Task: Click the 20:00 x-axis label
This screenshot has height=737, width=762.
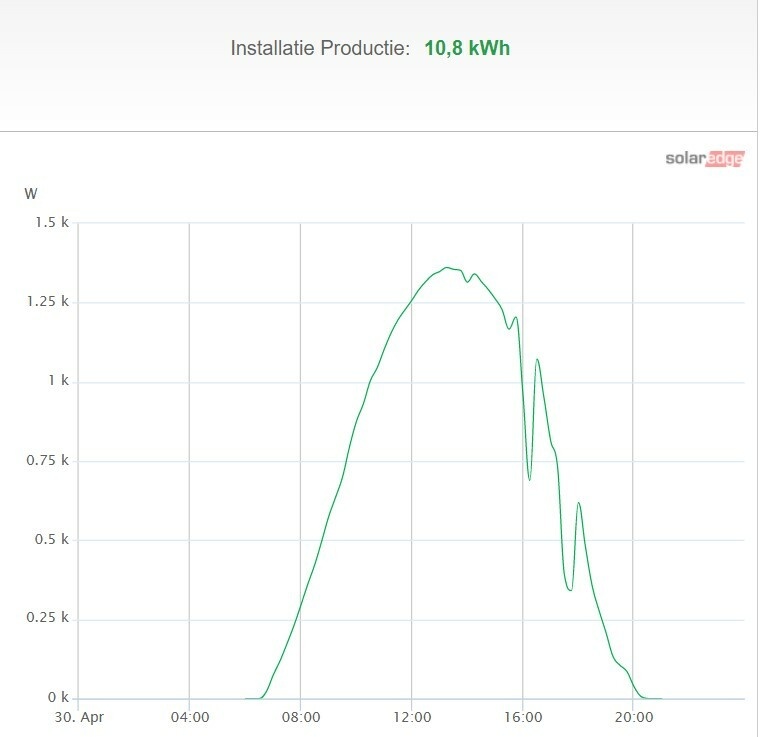Action: [x=634, y=717]
